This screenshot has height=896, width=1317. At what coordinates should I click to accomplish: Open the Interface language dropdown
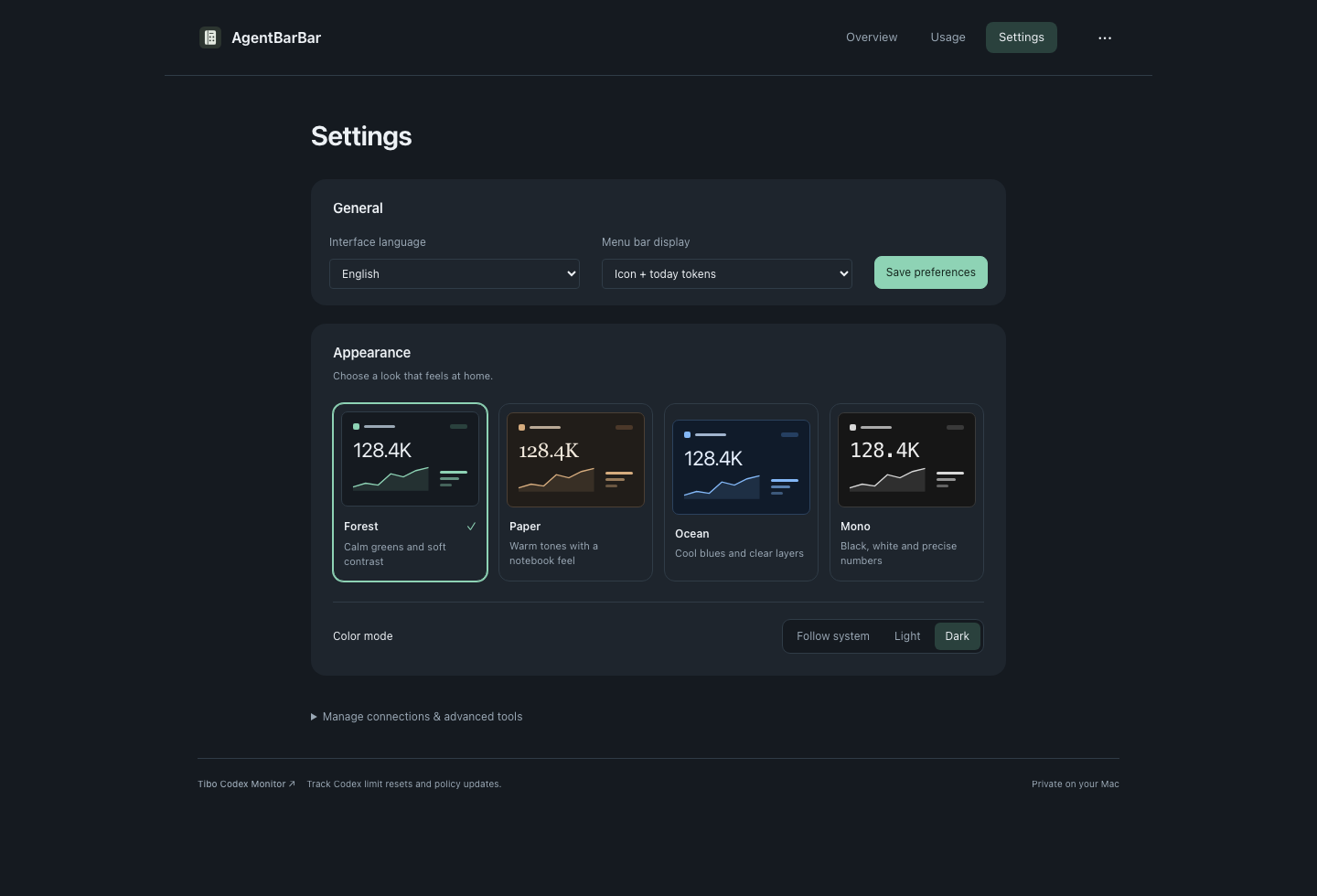point(455,273)
